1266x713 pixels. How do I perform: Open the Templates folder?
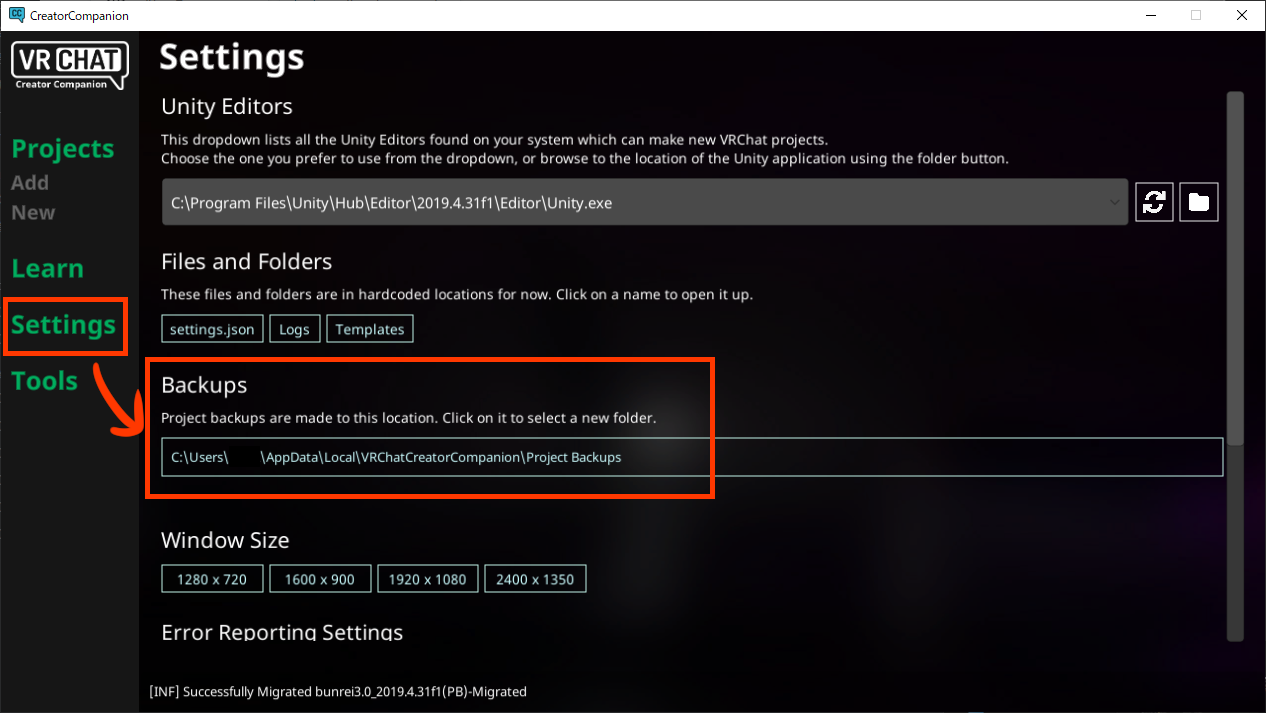pyautogui.click(x=370, y=329)
